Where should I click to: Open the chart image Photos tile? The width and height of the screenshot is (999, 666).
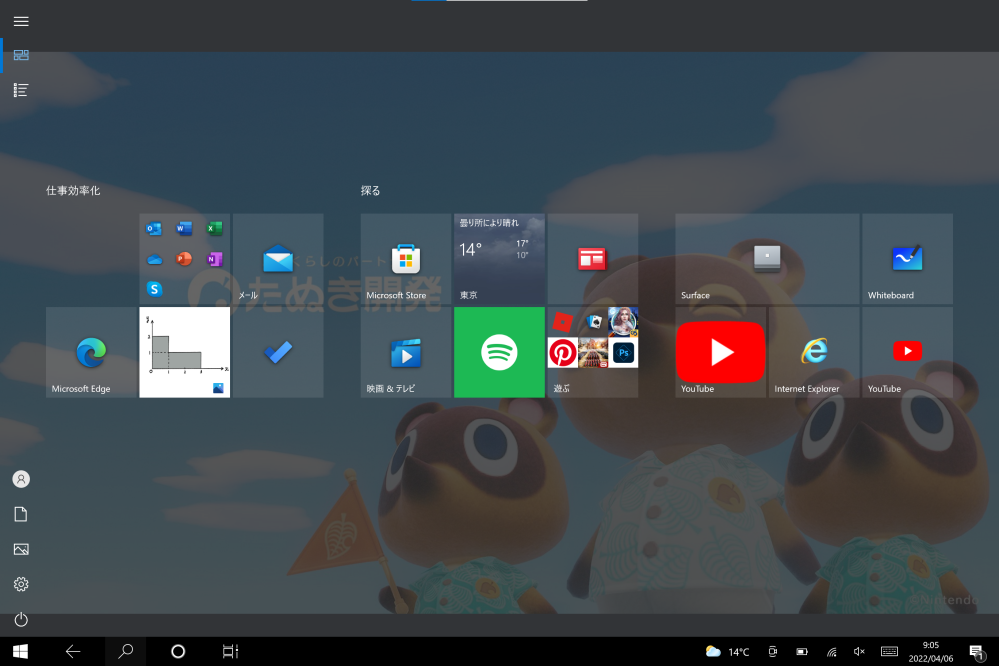pyautogui.click(x=184, y=352)
